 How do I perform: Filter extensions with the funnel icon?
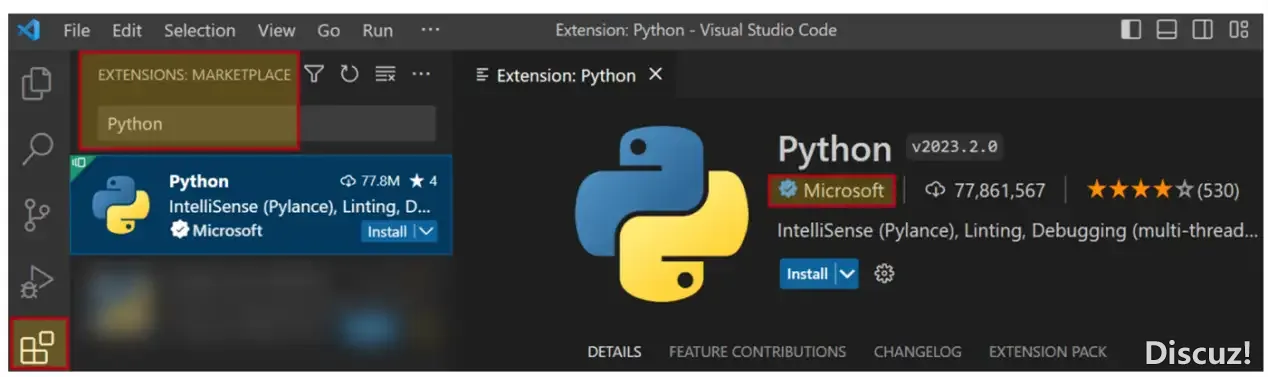(314, 74)
